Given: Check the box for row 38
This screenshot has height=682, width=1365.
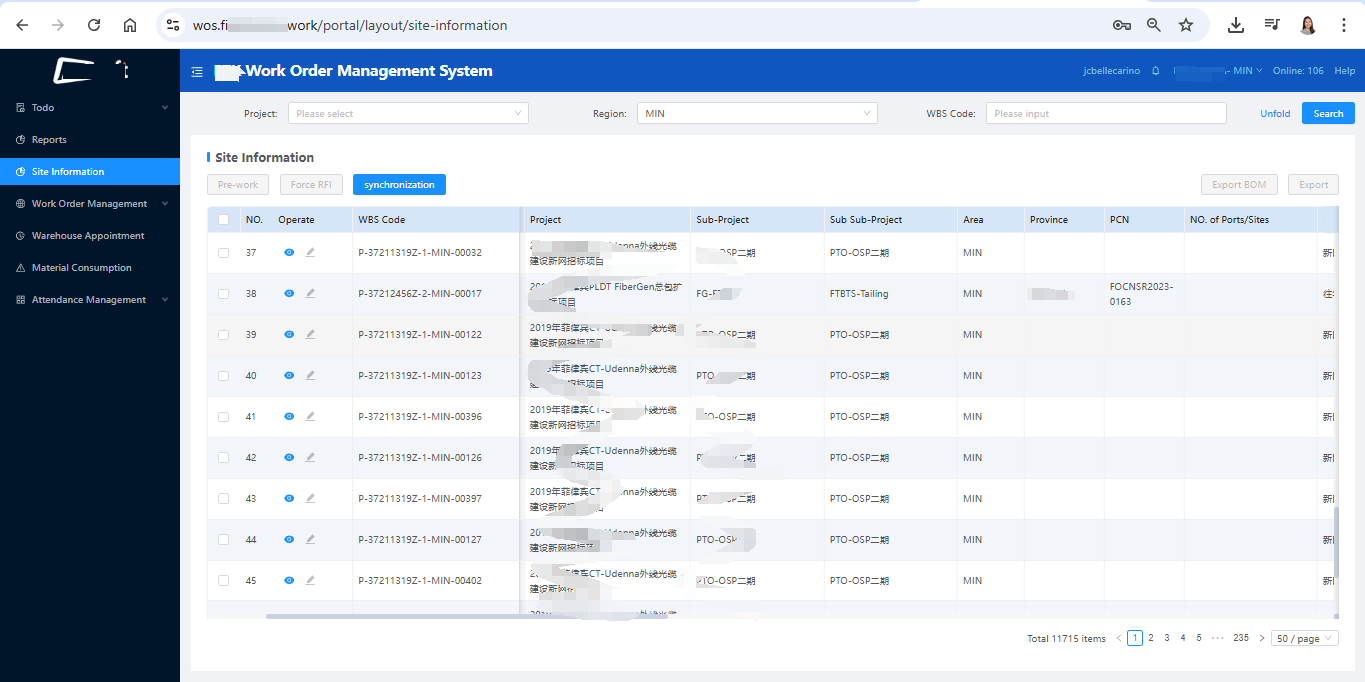Looking at the screenshot, I should [223, 294].
